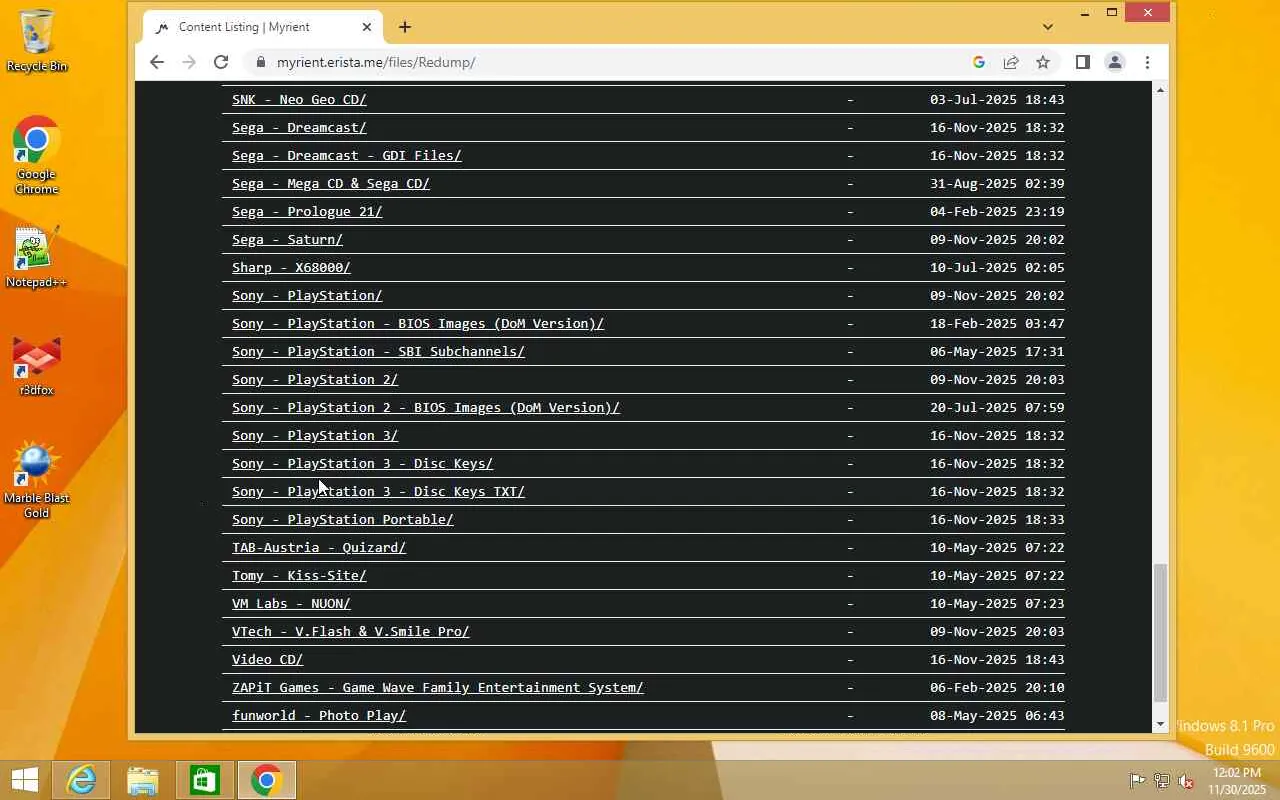Click the Windows Start button
The width and height of the screenshot is (1280, 800).
tap(25, 780)
